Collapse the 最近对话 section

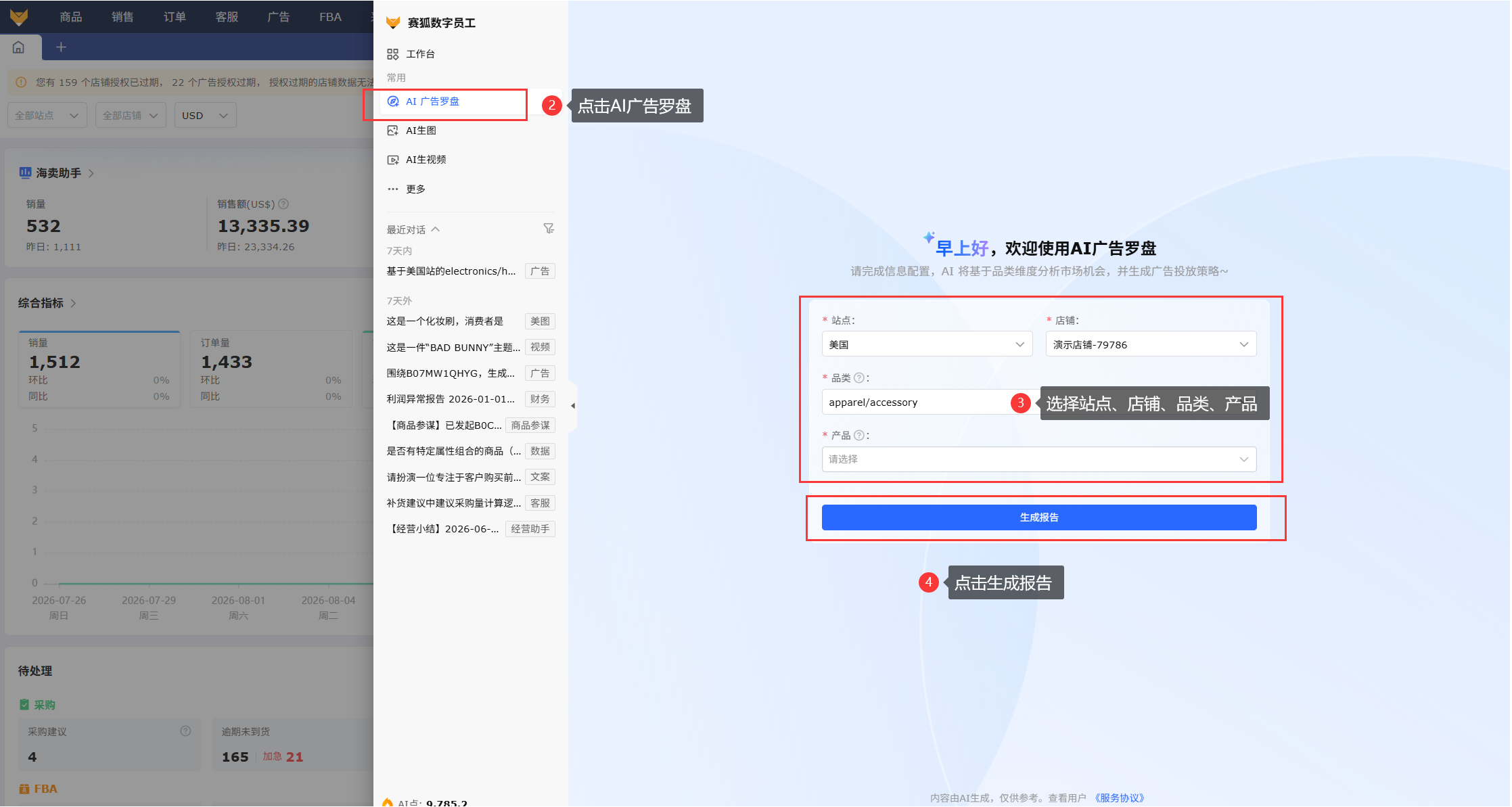coord(436,229)
